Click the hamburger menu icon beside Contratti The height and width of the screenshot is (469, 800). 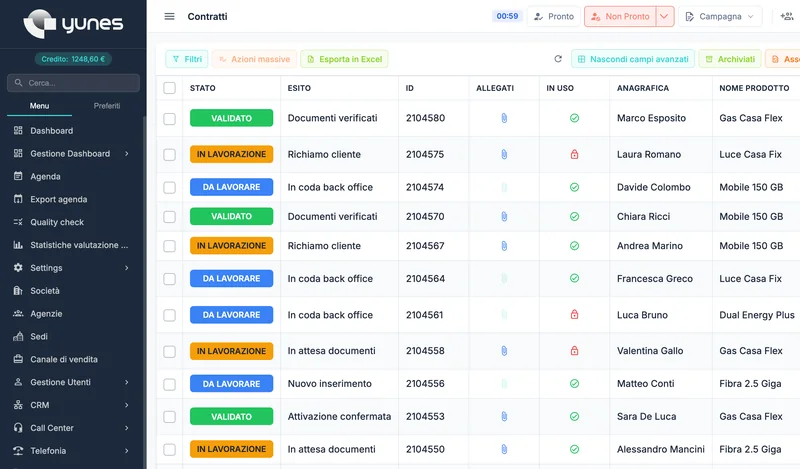(169, 16)
